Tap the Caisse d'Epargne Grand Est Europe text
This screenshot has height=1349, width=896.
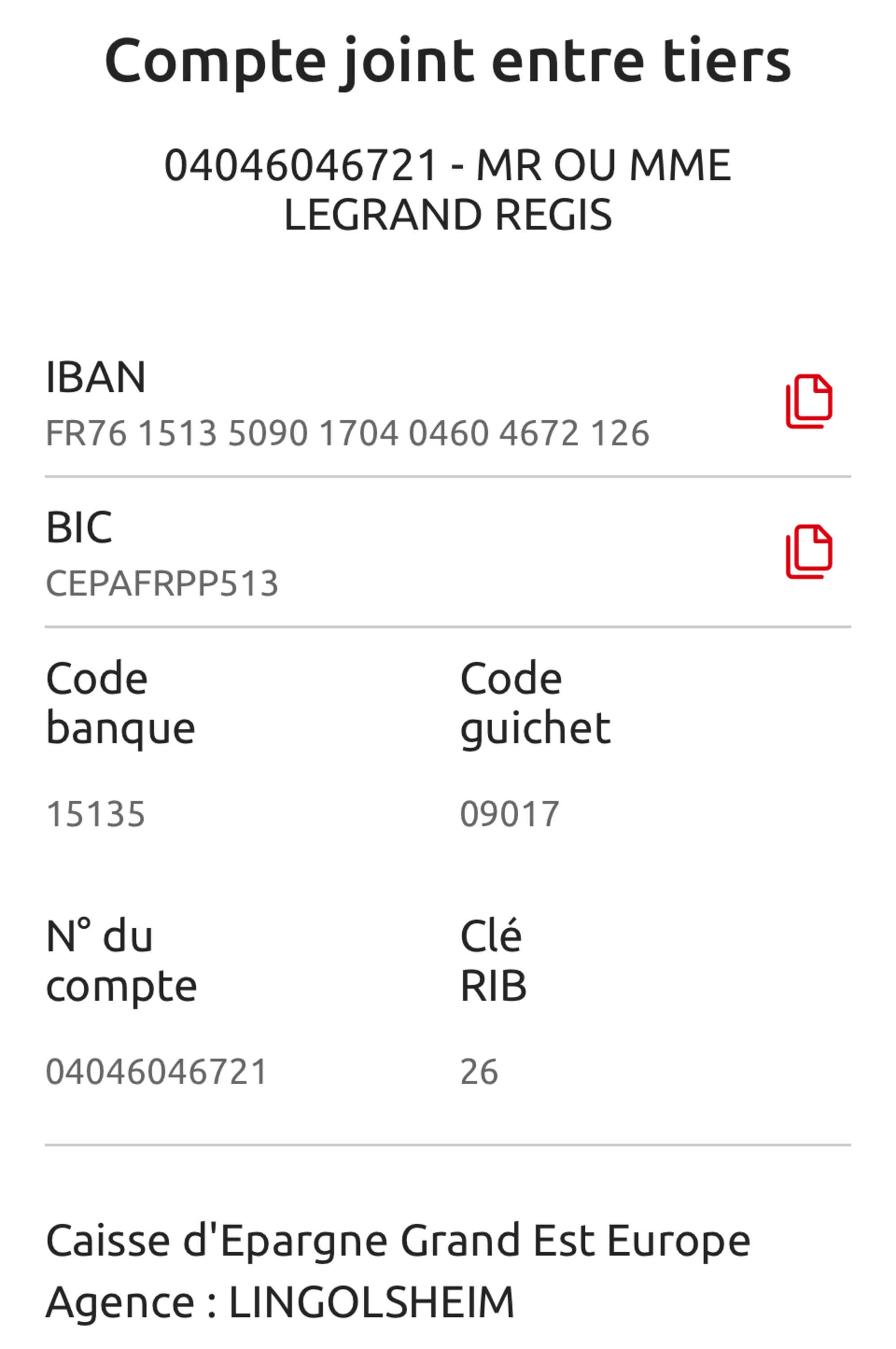pos(398,1241)
